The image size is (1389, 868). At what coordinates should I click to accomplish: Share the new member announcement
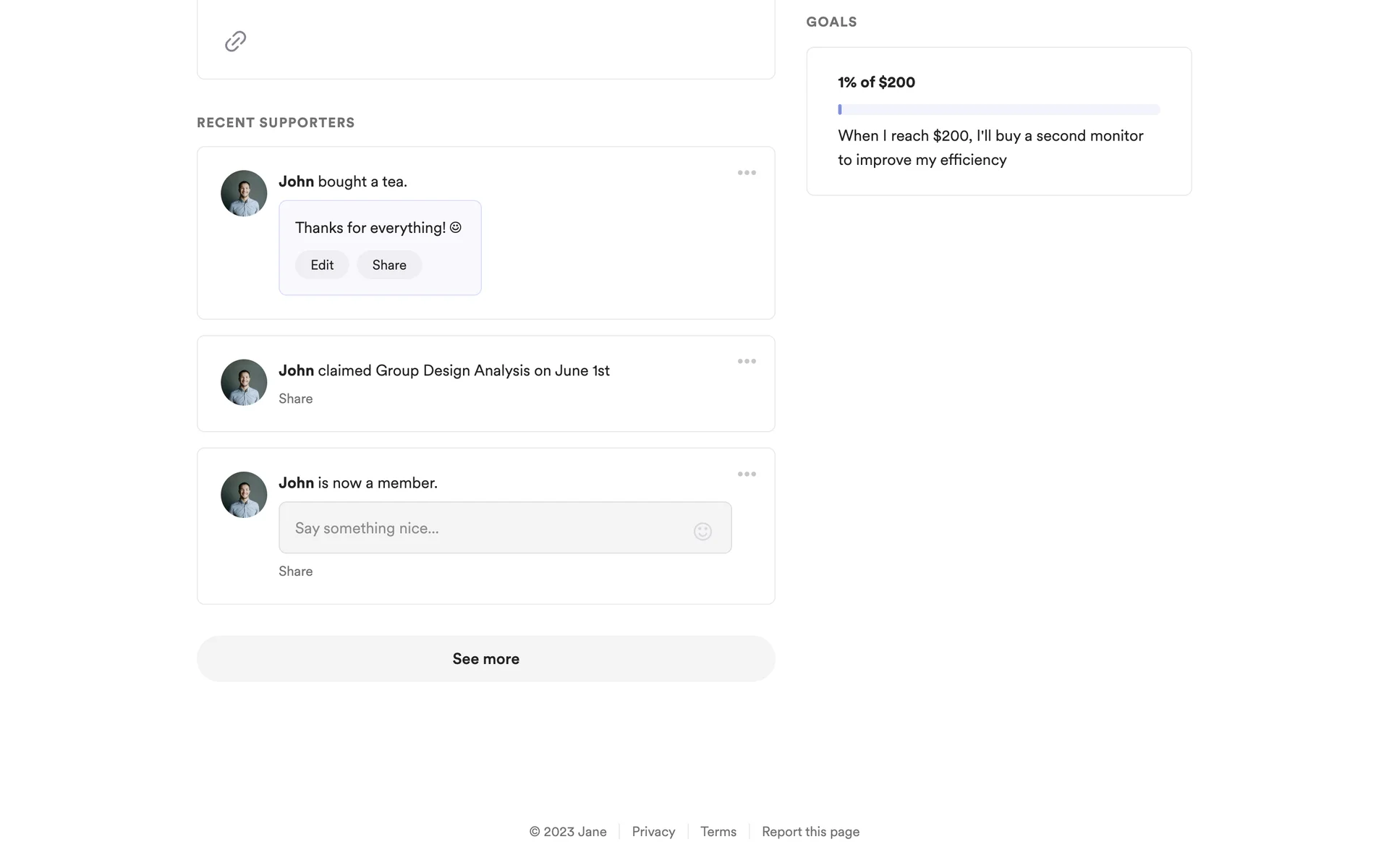(x=295, y=571)
